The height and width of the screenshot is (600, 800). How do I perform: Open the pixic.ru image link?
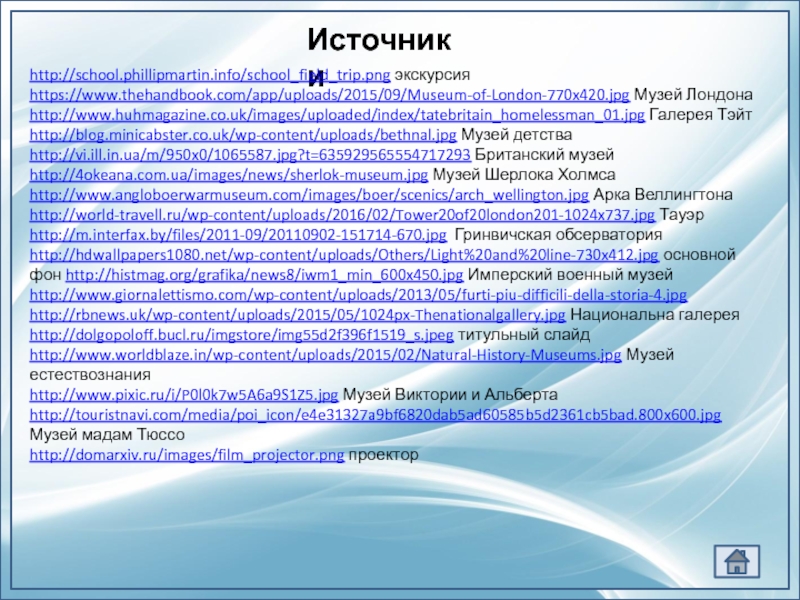(184, 394)
